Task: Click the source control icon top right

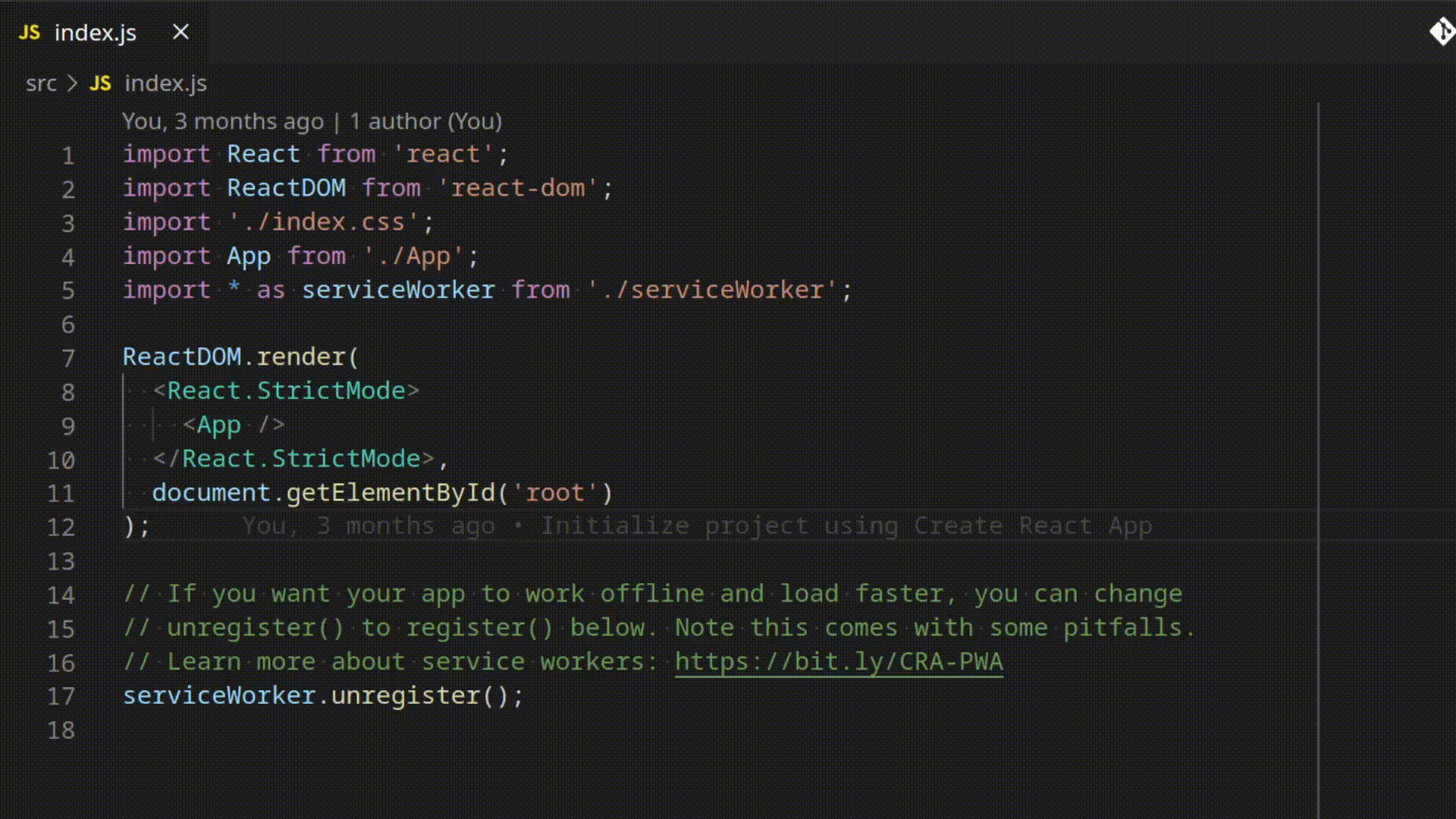Action: [x=1440, y=30]
